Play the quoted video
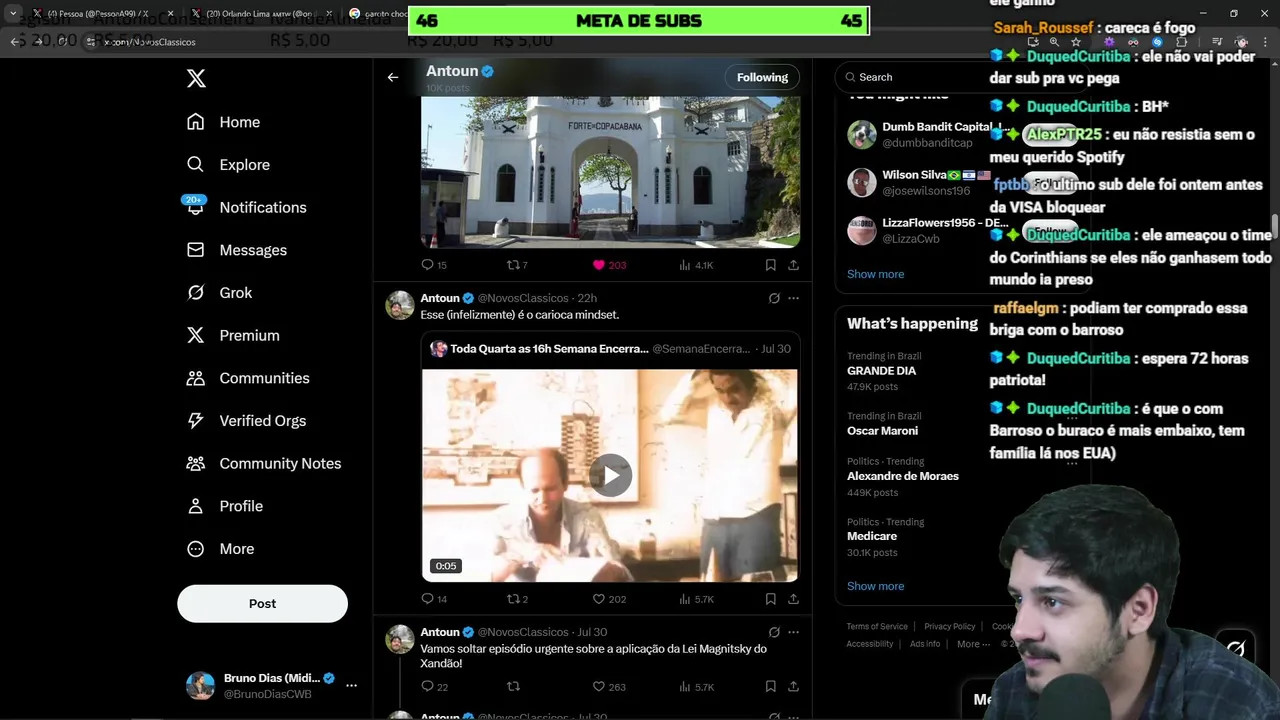Image resolution: width=1280 pixels, height=720 pixels. 610,475
